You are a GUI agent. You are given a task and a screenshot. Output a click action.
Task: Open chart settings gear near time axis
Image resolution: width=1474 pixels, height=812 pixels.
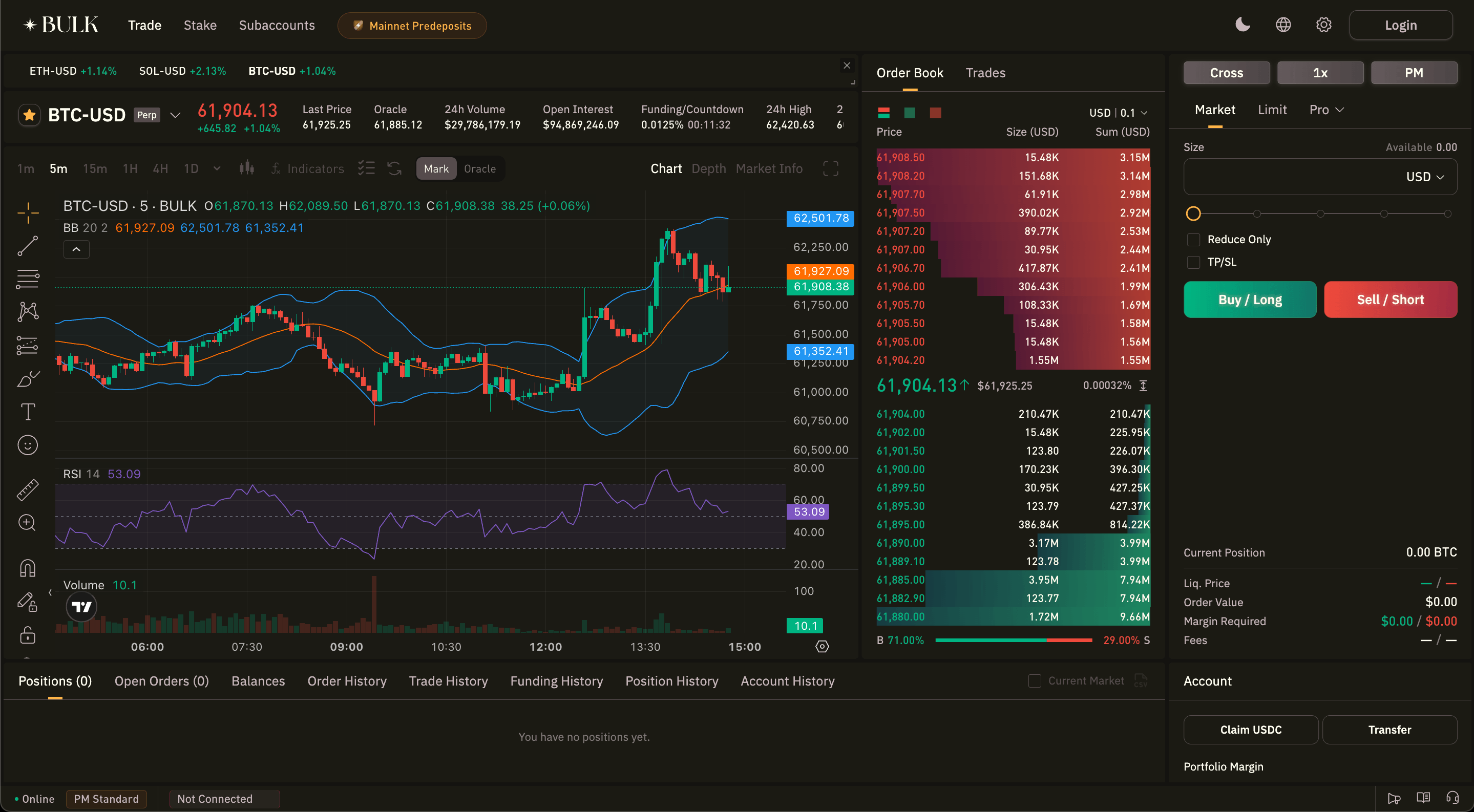(822, 647)
